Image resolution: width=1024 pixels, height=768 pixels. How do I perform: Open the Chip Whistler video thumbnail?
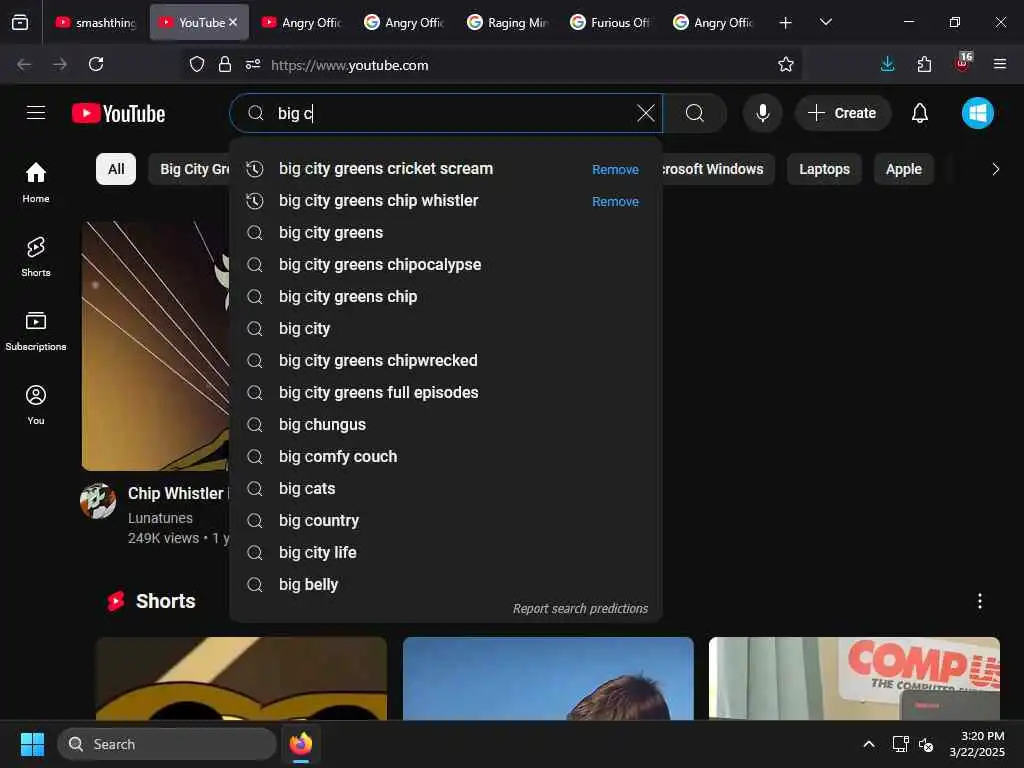point(155,345)
